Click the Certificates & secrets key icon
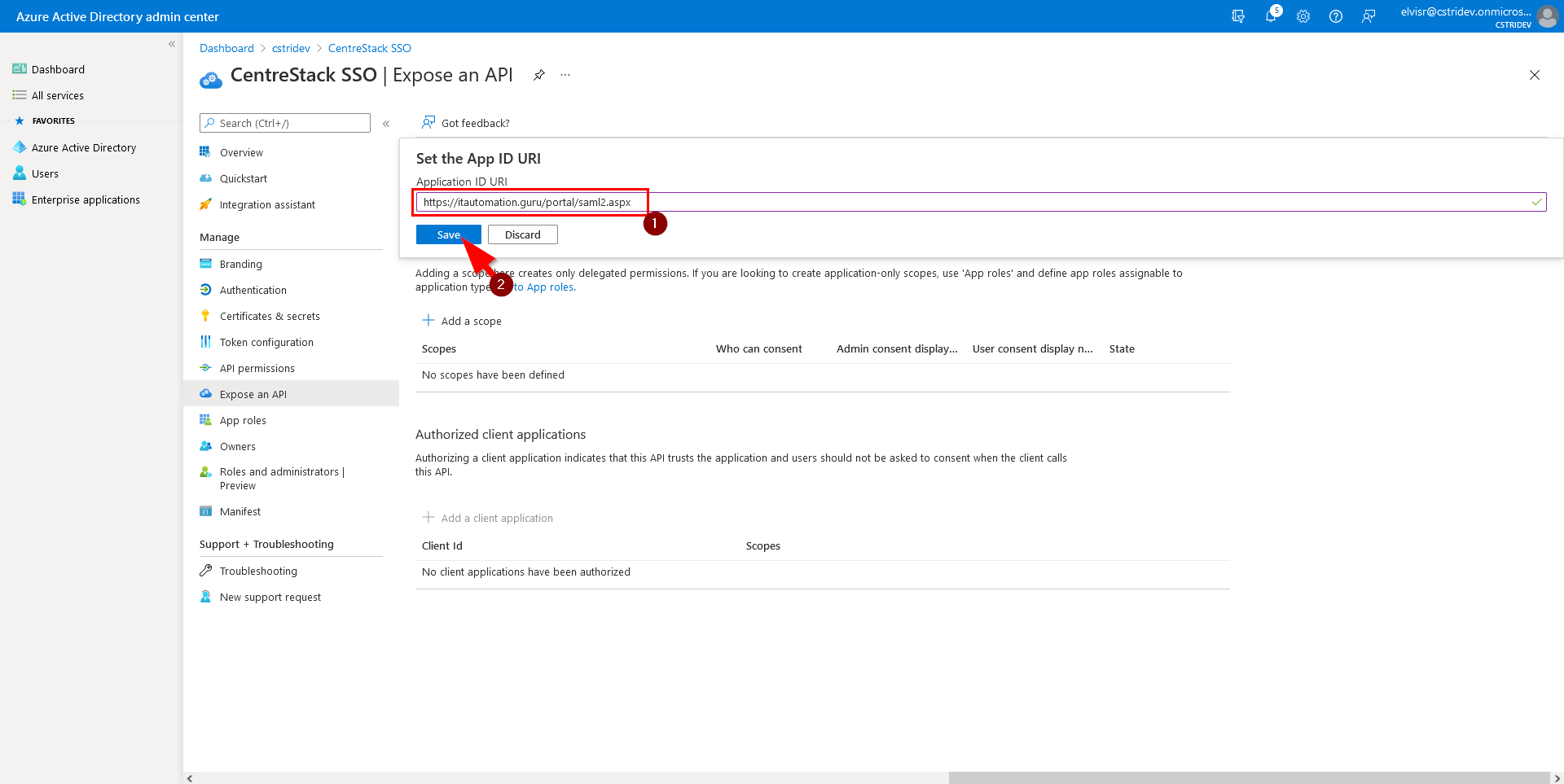Image resolution: width=1564 pixels, height=784 pixels. point(206,316)
